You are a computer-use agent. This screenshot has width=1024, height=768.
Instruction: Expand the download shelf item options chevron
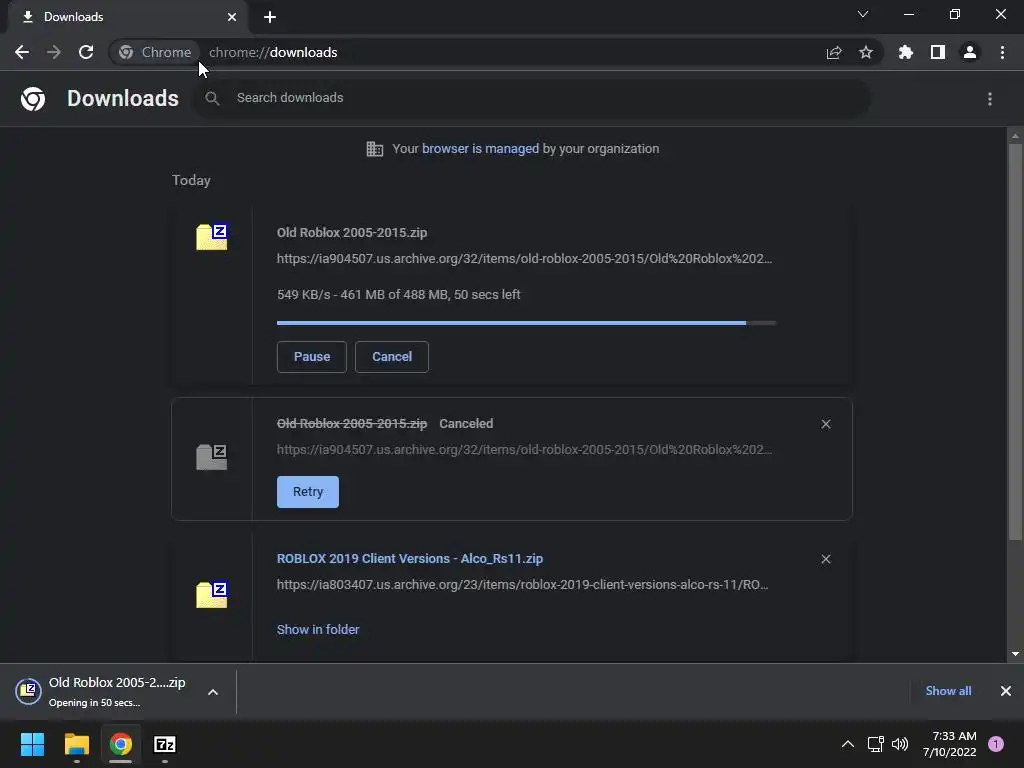coord(213,692)
